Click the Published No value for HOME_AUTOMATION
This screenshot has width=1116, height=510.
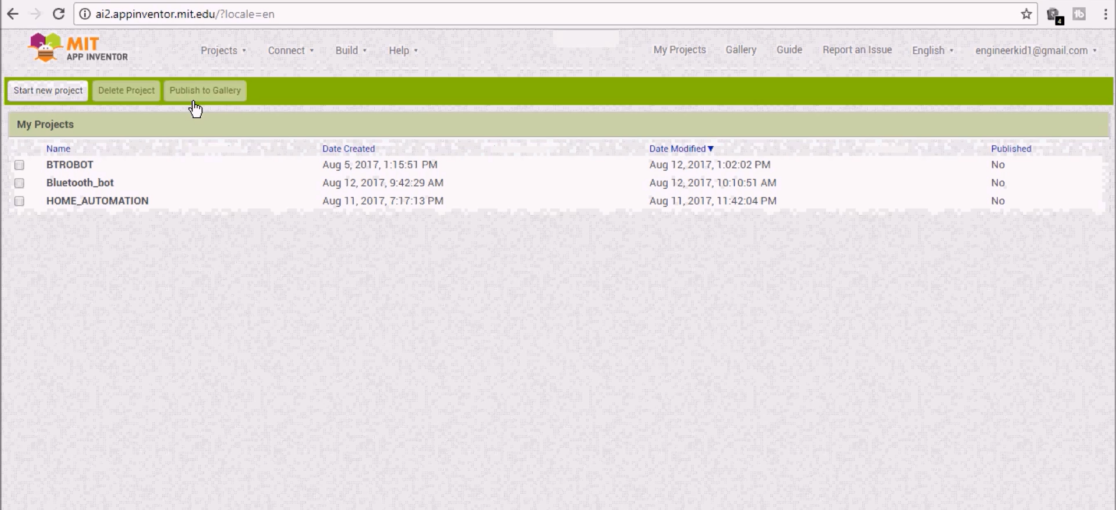(998, 201)
